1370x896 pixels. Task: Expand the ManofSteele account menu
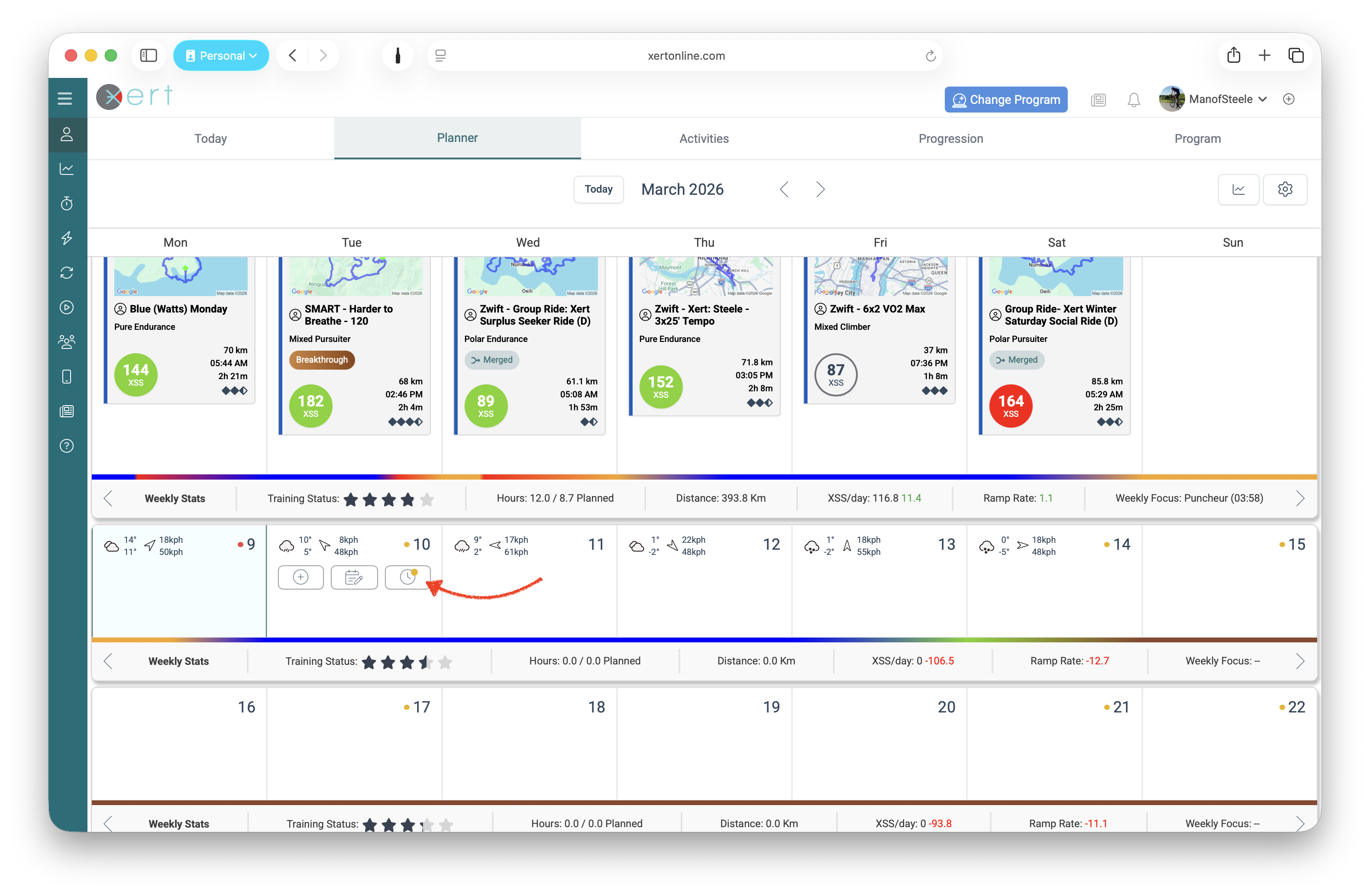(x=1213, y=99)
